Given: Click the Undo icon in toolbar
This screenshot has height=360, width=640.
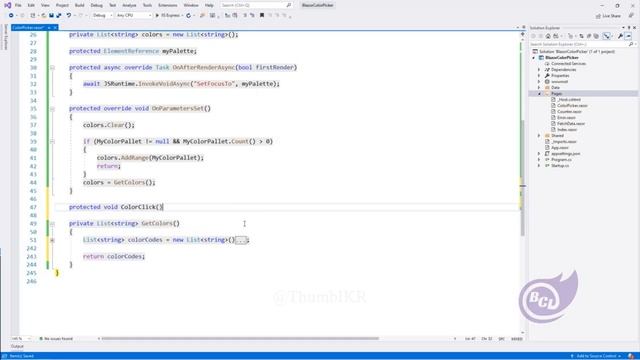Looking at the screenshot, I should click(x=69, y=16).
